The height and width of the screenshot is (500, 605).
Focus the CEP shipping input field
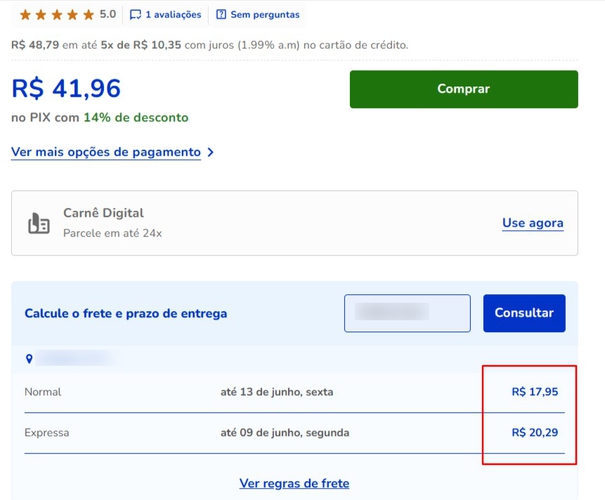coord(407,313)
